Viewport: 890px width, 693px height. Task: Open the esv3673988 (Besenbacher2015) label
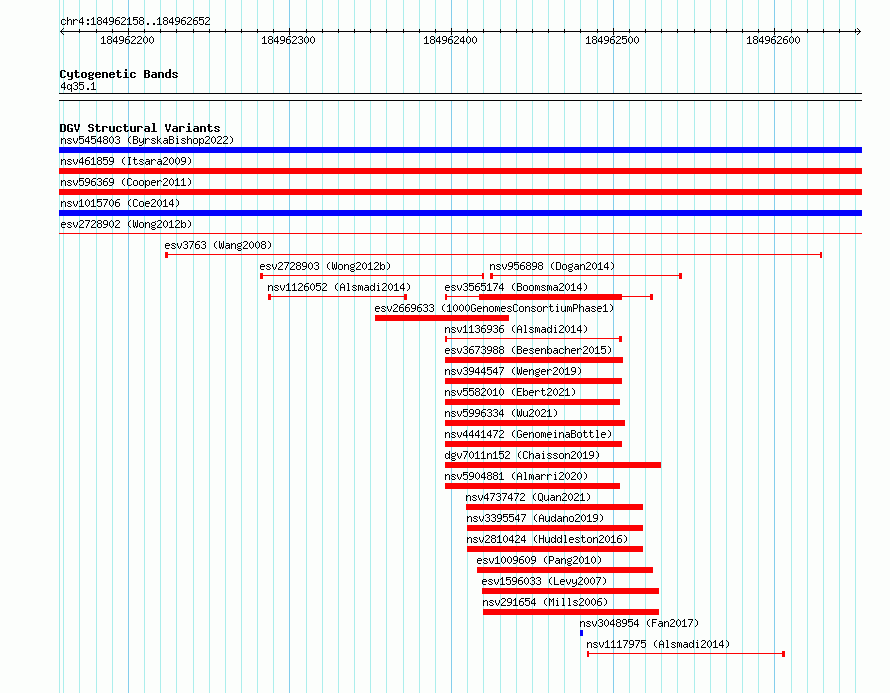[x=528, y=350]
